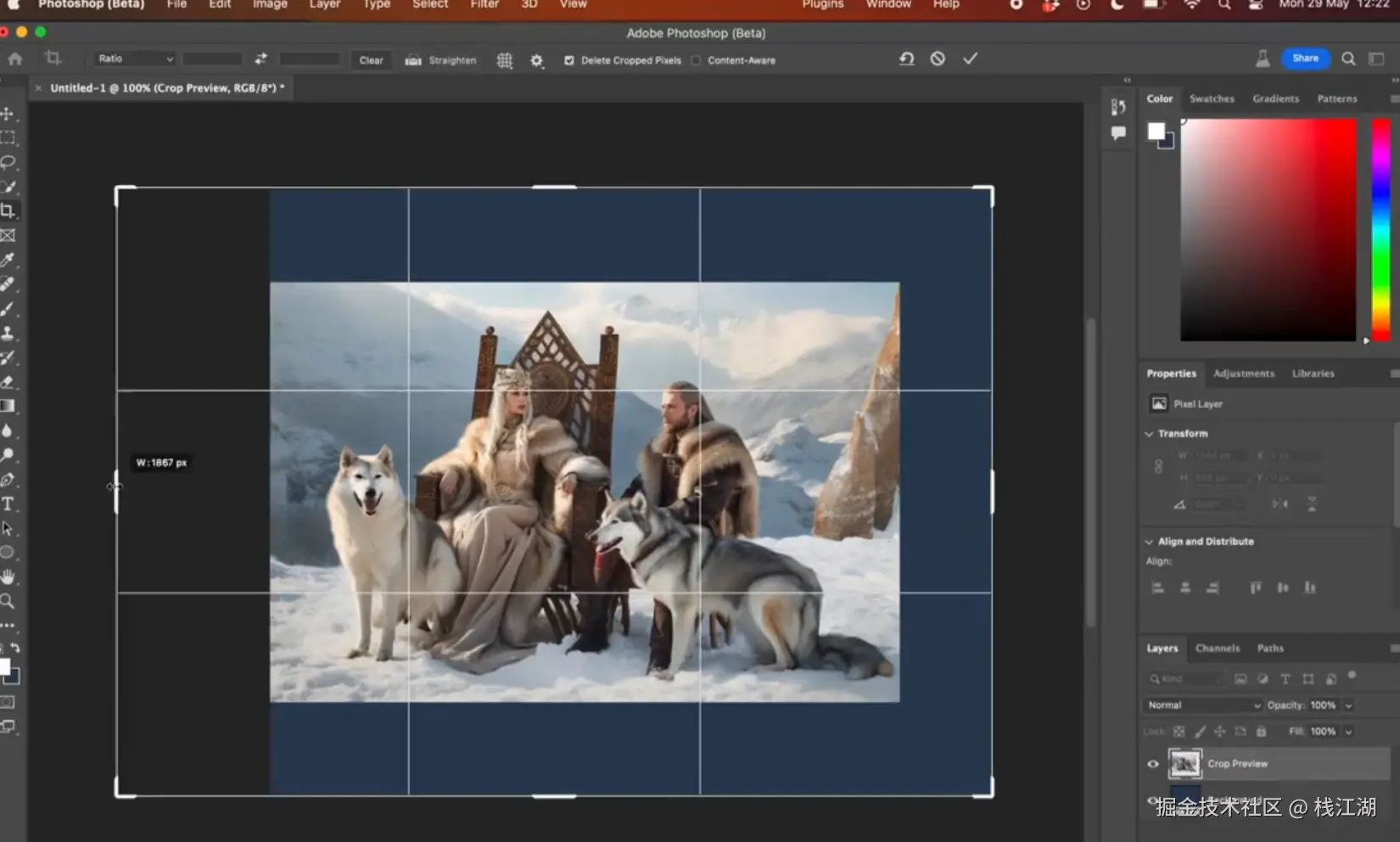
Task: Select the Crop tool in toolbar
Action: (x=8, y=210)
